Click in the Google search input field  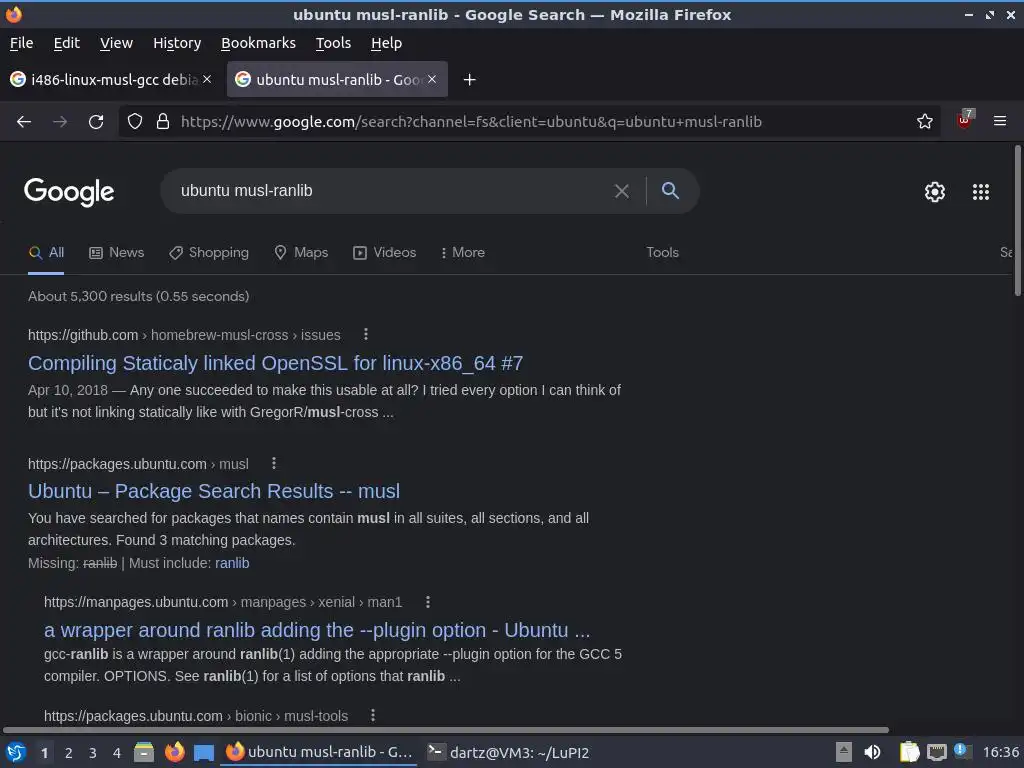pos(392,191)
